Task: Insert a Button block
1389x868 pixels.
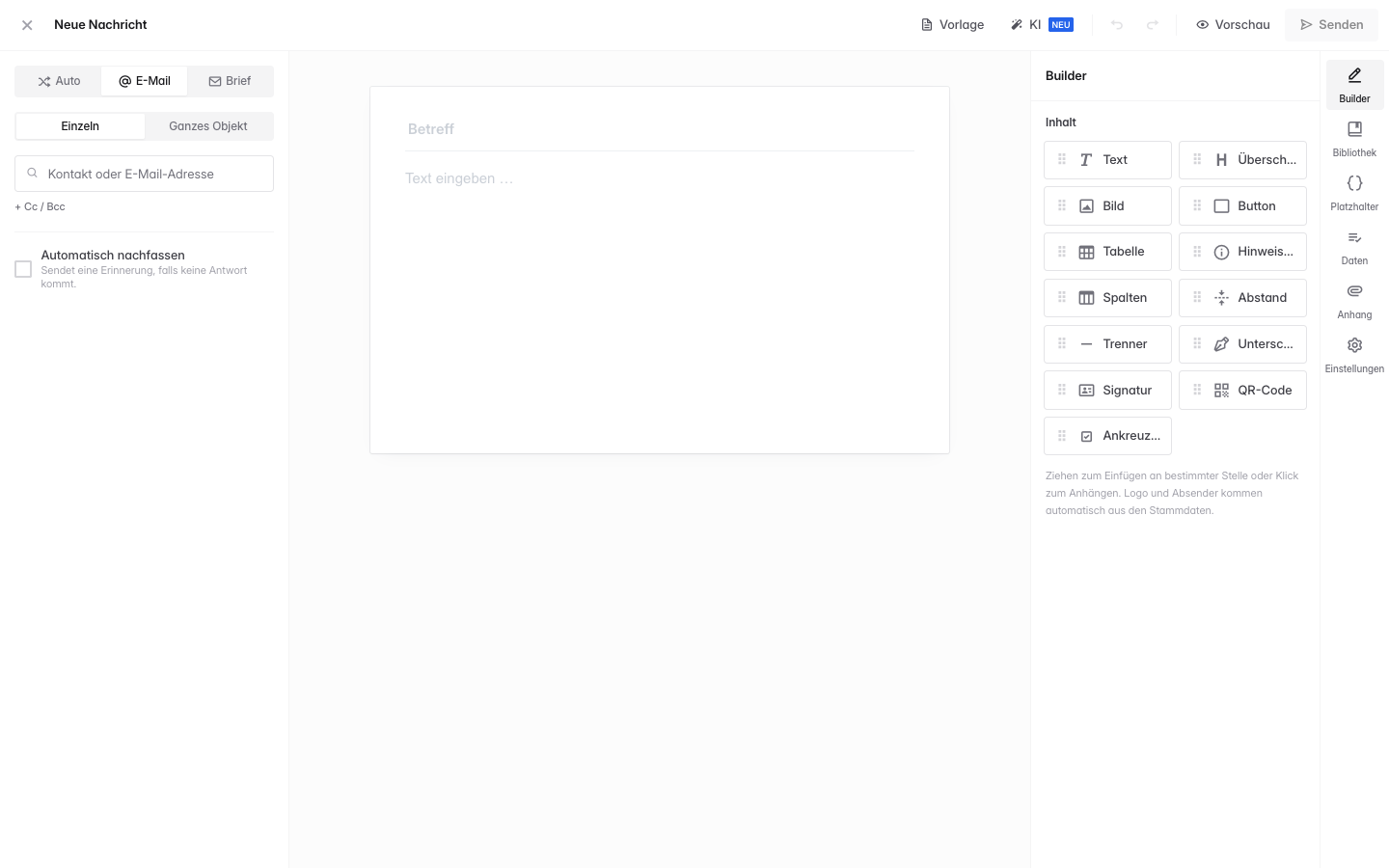Action: pyautogui.click(x=1242, y=206)
